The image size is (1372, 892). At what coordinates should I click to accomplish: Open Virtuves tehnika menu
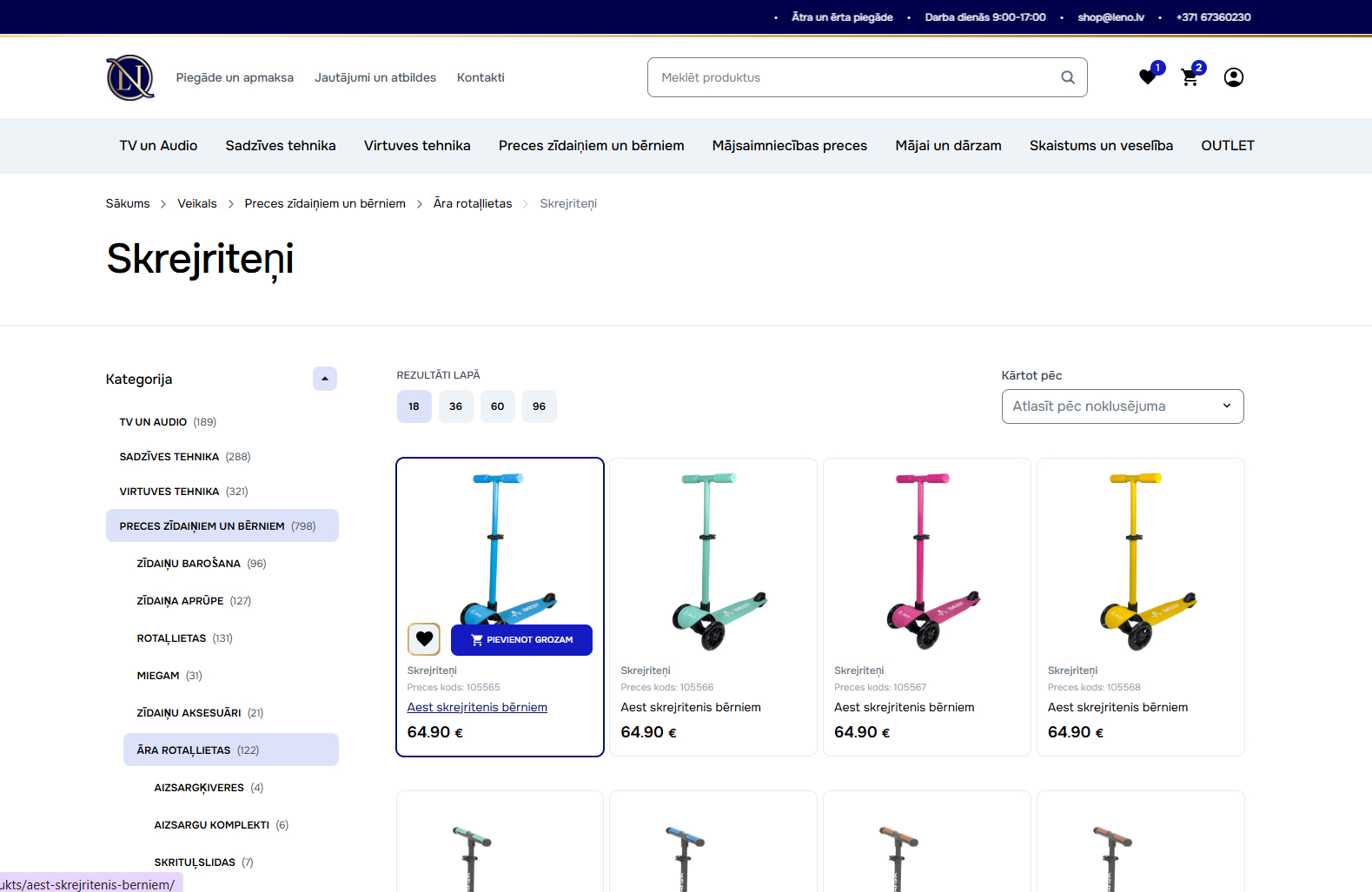(x=417, y=146)
